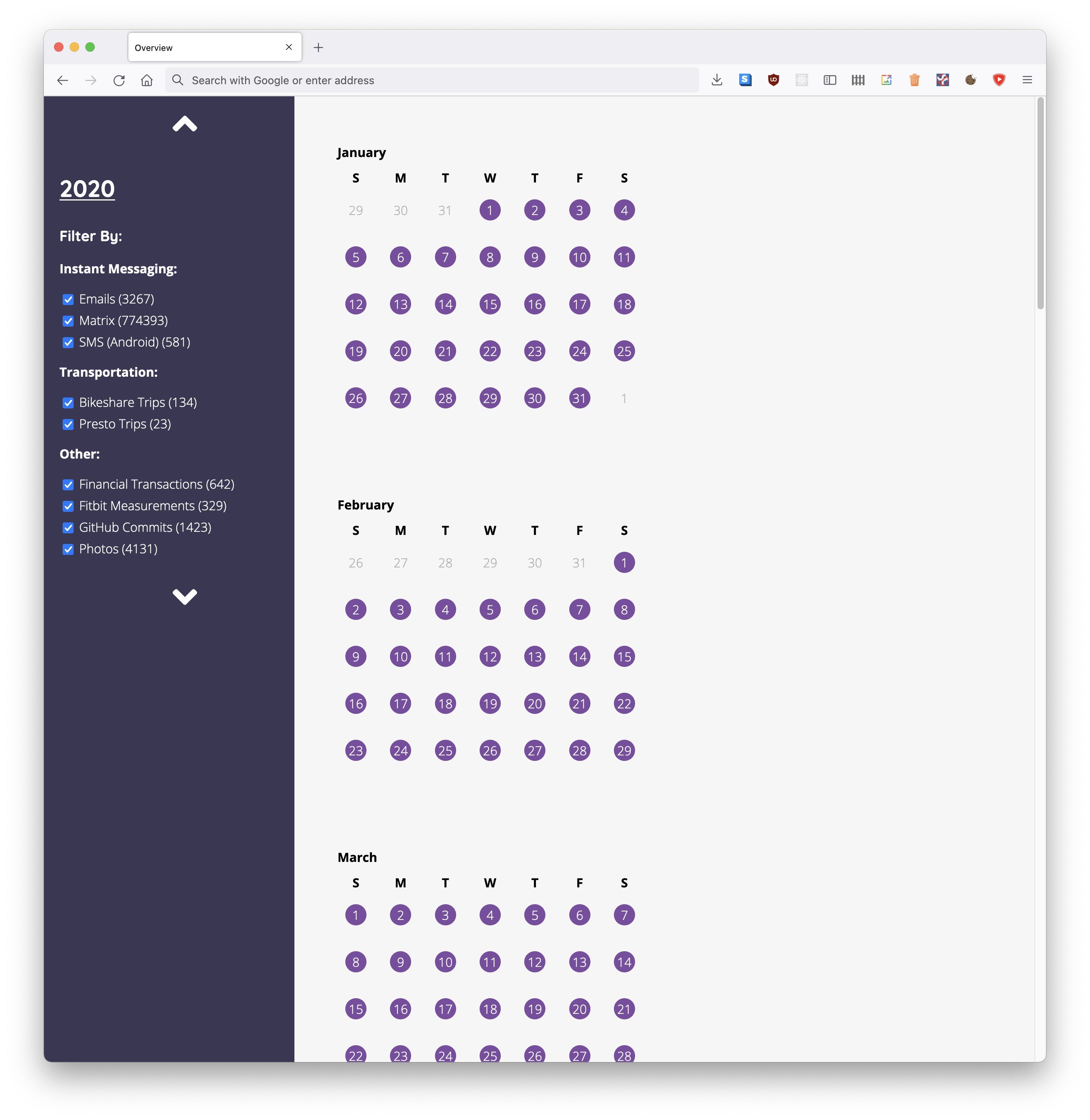Toggle the Bikeshare Trips filter
The image size is (1090, 1120).
(x=68, y=403)
